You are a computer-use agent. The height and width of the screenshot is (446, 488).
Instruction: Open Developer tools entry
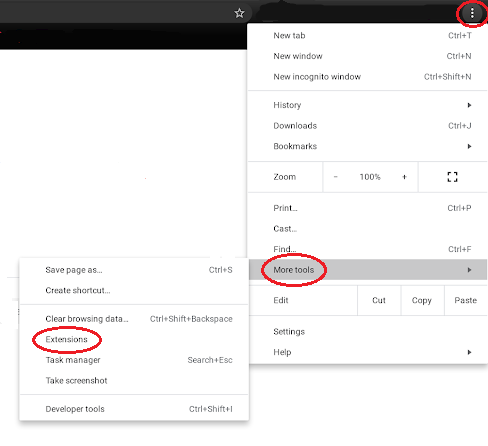(x=134, y=409)
